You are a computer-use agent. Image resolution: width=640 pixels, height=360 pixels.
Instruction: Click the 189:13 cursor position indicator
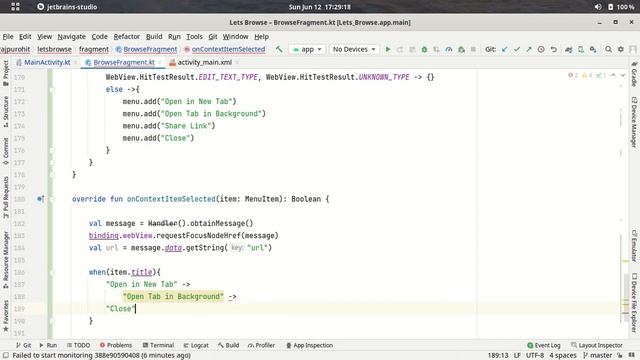pos(498,356)
